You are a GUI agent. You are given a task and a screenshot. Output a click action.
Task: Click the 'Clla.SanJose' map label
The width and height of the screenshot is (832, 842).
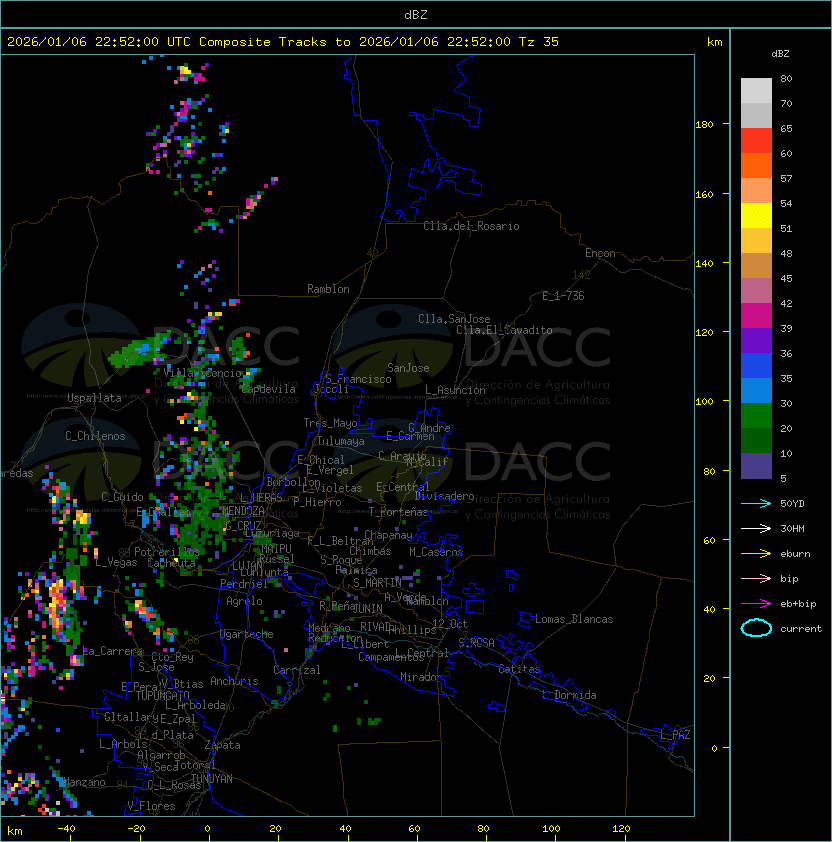454,319
